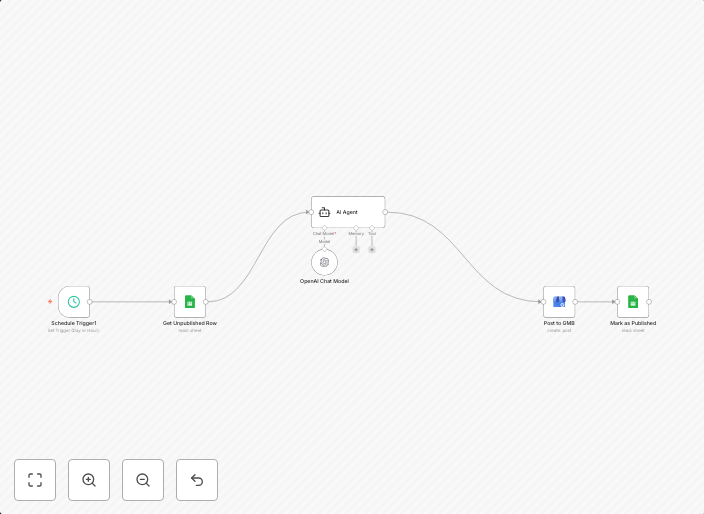704x514 pixels.
Task: Click the 'Get Unpublished Row' label
Action: tap(190, 323)
